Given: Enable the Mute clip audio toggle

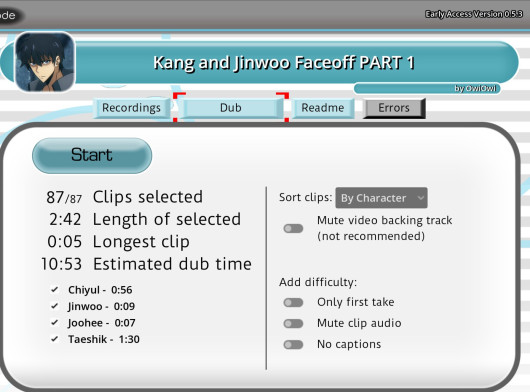Looking at the screenshot, I should (x=293, y=323).
